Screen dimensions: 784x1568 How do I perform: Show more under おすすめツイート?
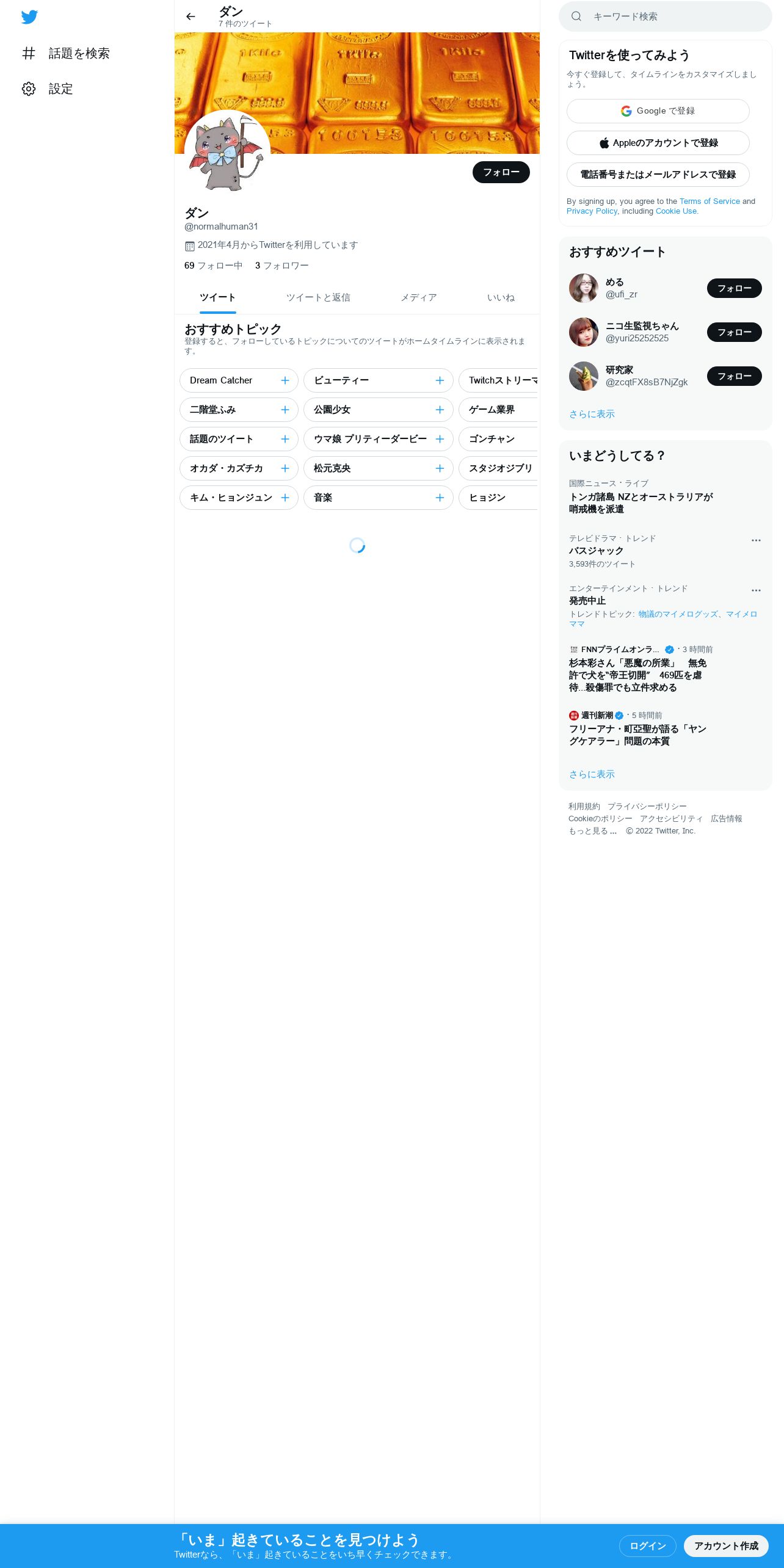click(592, 414)
